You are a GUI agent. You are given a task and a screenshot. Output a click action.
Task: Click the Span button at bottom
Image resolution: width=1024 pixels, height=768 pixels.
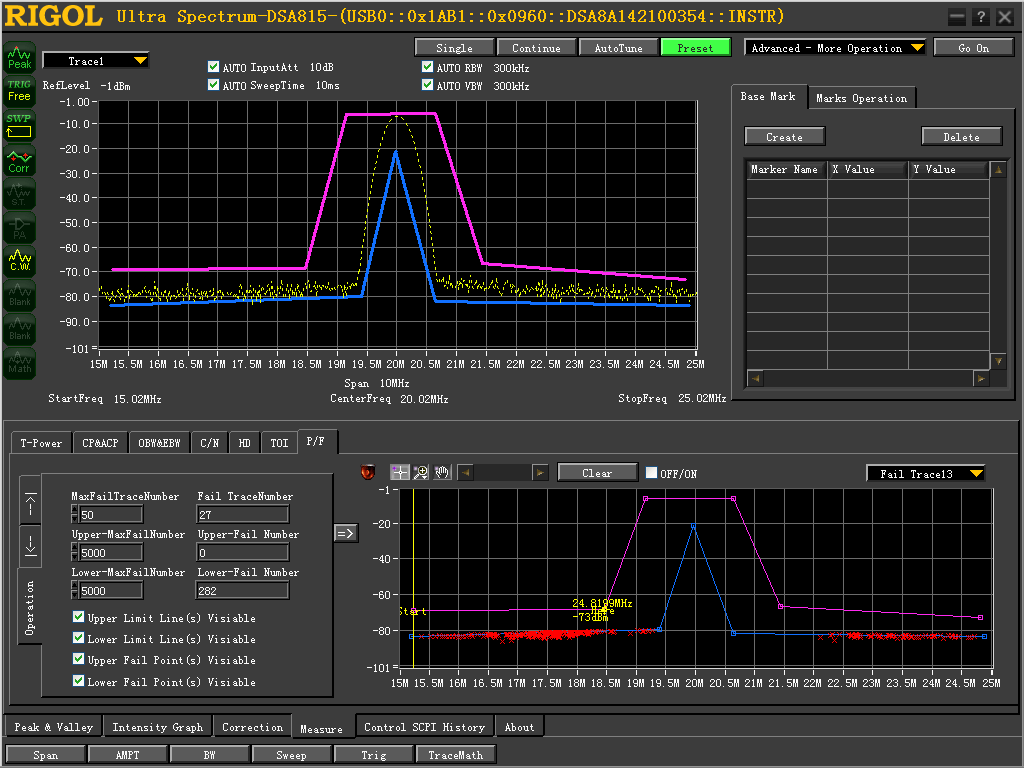(46, 754)
